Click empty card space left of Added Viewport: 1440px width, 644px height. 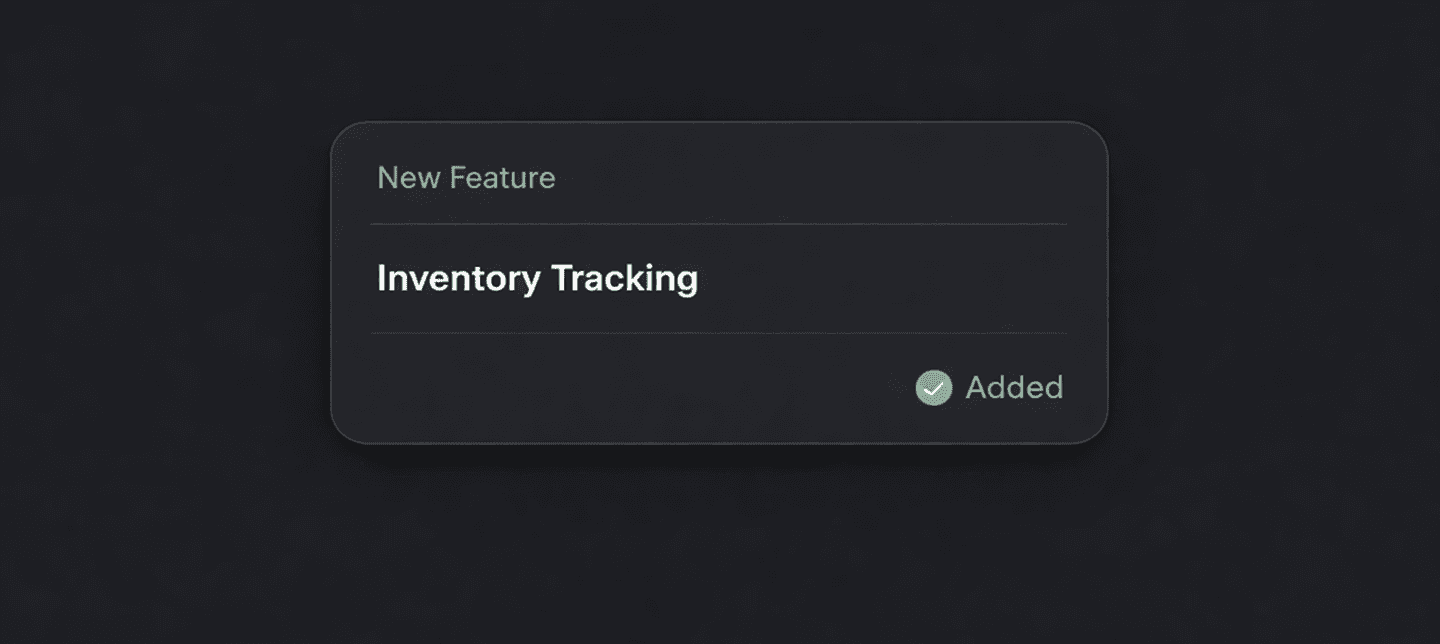point(620,388)
